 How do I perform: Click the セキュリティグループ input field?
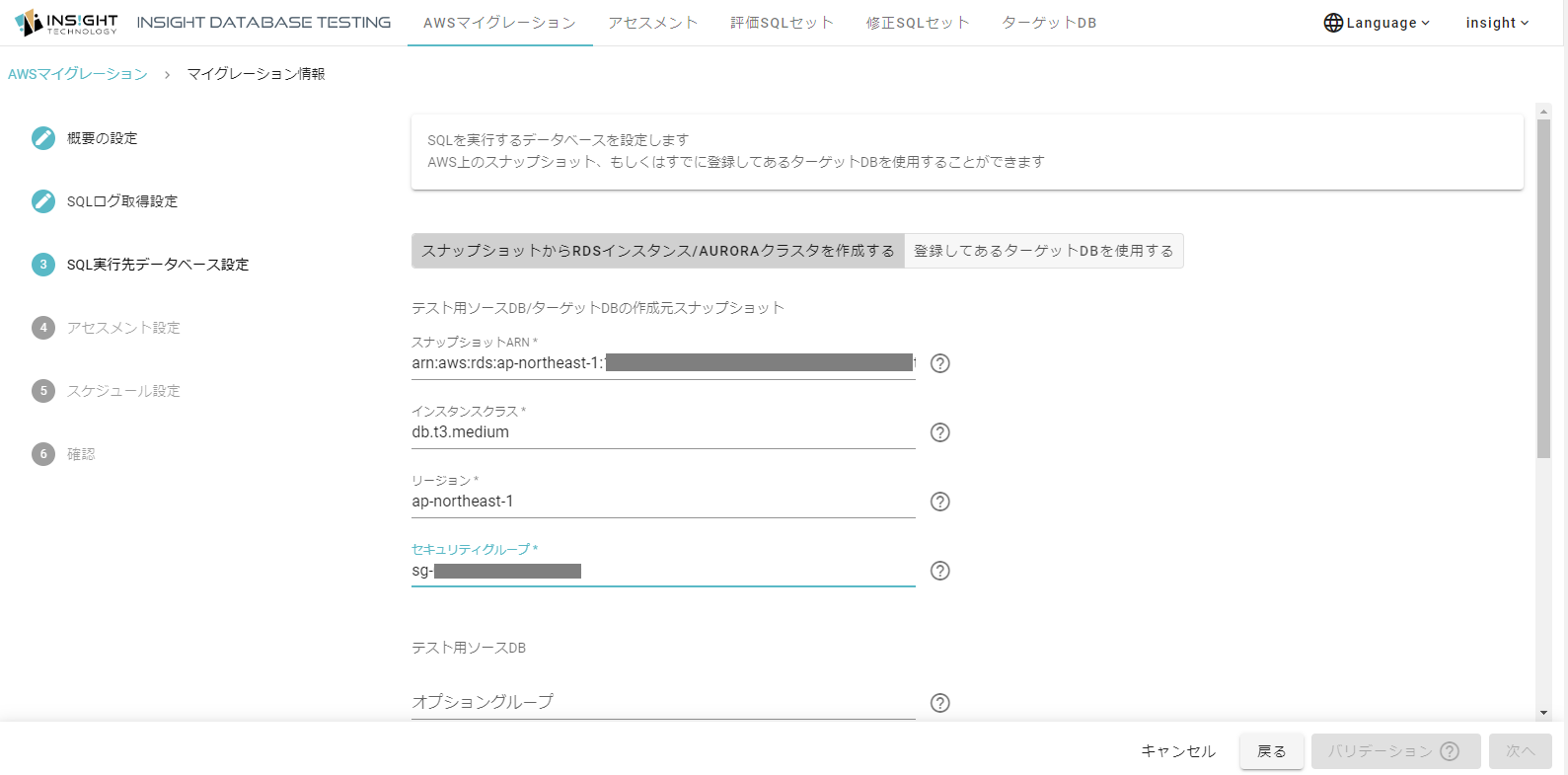coord(663,571)
